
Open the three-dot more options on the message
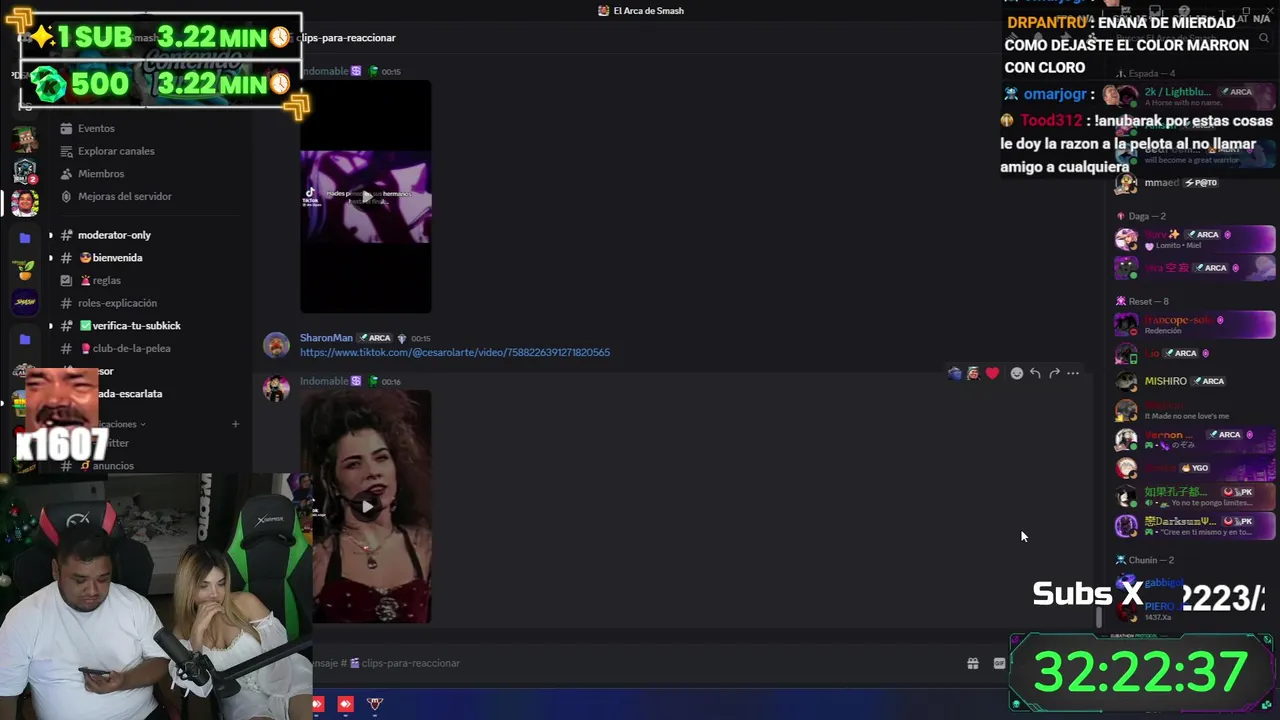pos(1073,373)
